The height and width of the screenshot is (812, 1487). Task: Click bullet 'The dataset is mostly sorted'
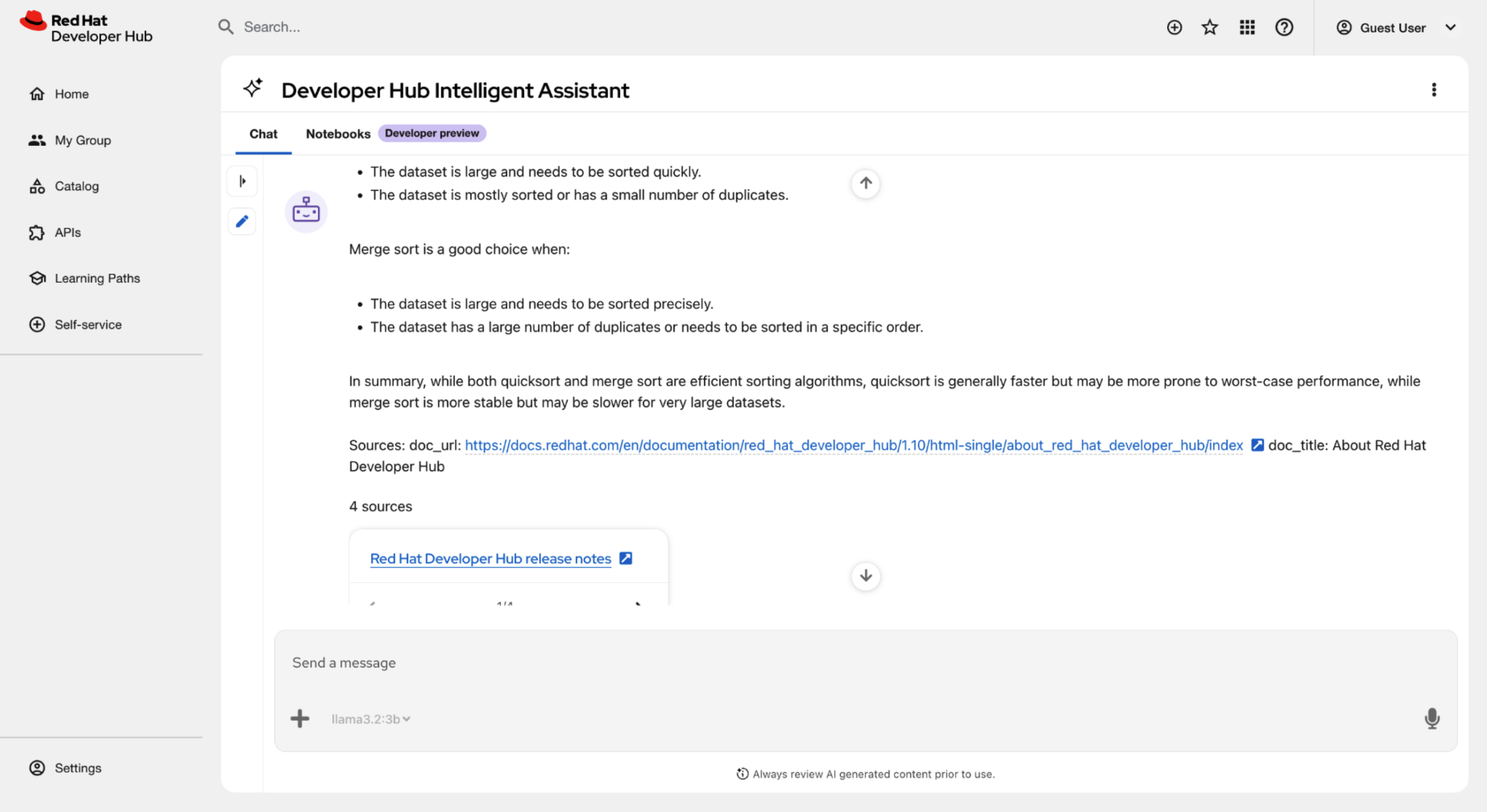(579, 195)
